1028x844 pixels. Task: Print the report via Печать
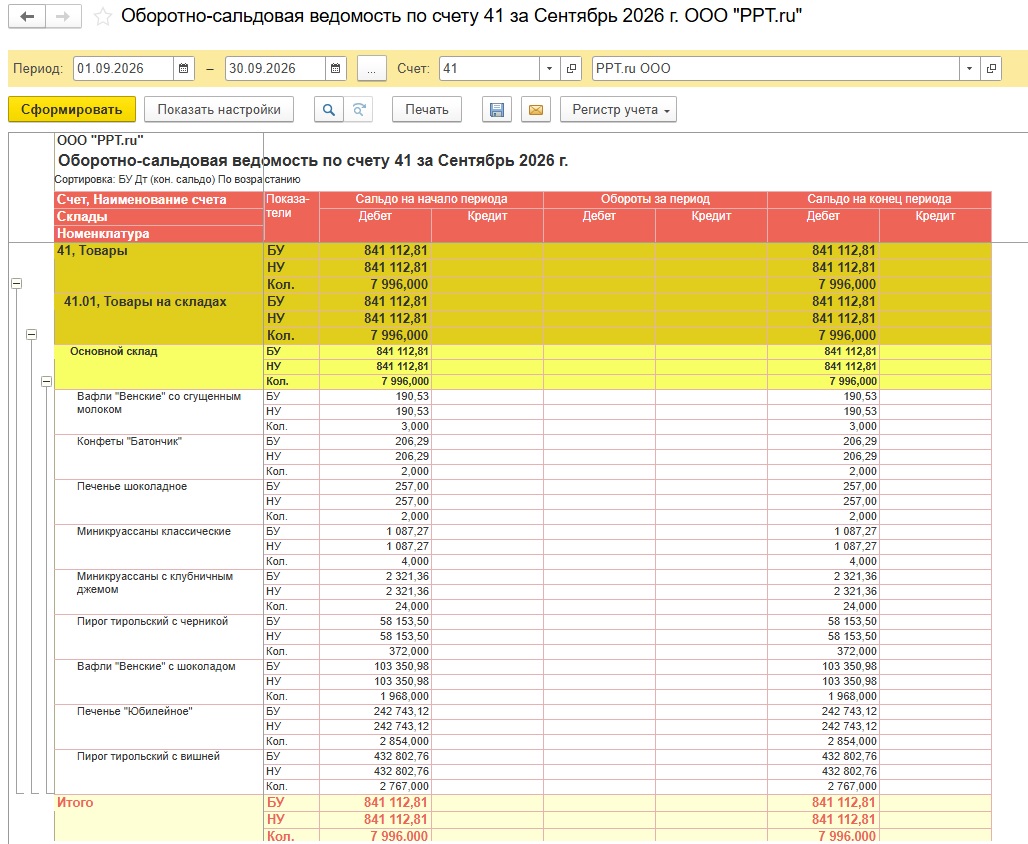pos(427,110)
